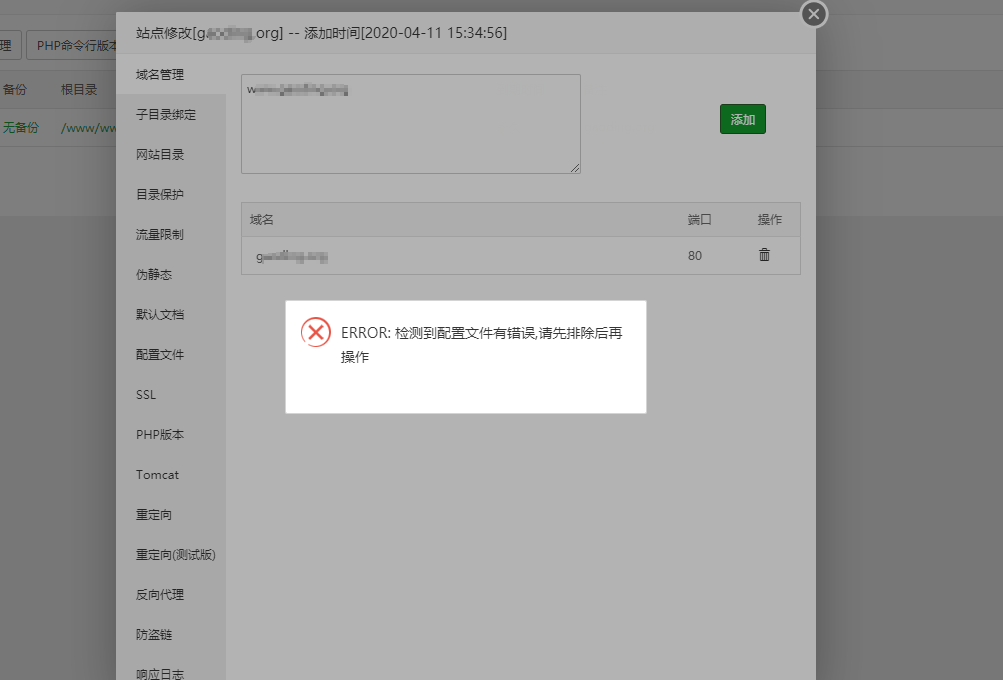Click the /www root path in background

coord(88,128)
